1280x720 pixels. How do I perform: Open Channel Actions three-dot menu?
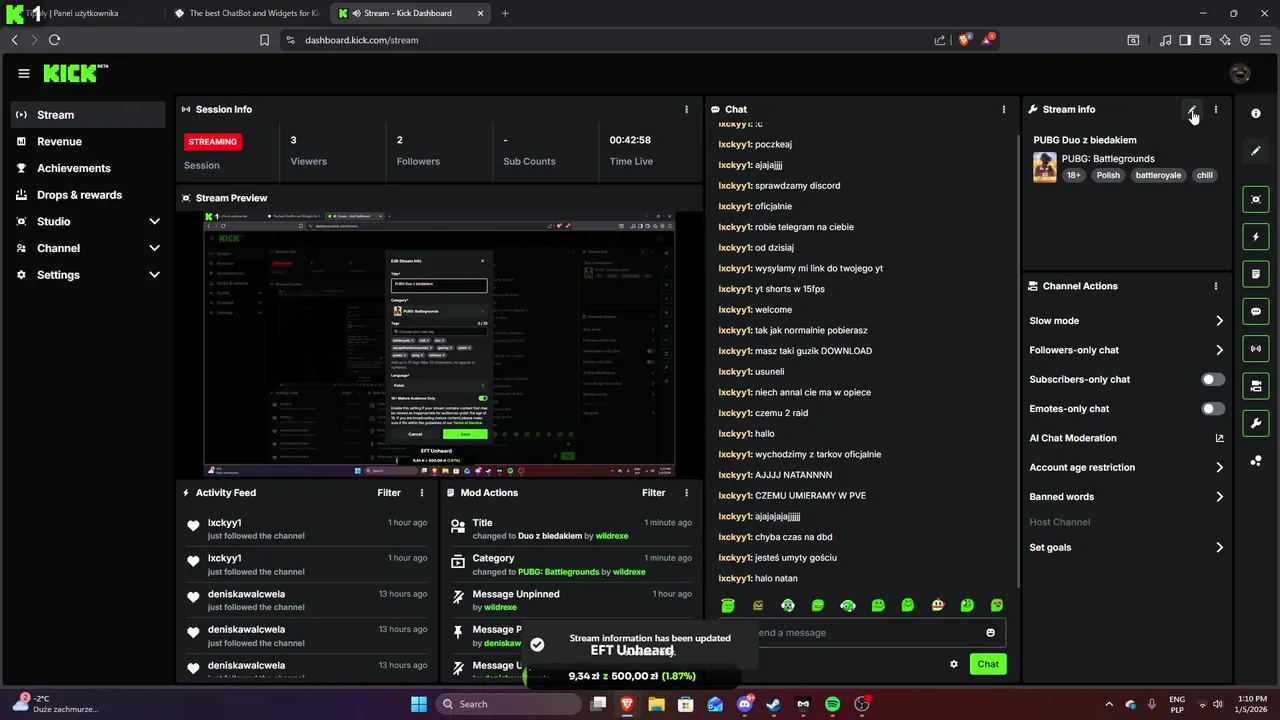coord(1216,286)
